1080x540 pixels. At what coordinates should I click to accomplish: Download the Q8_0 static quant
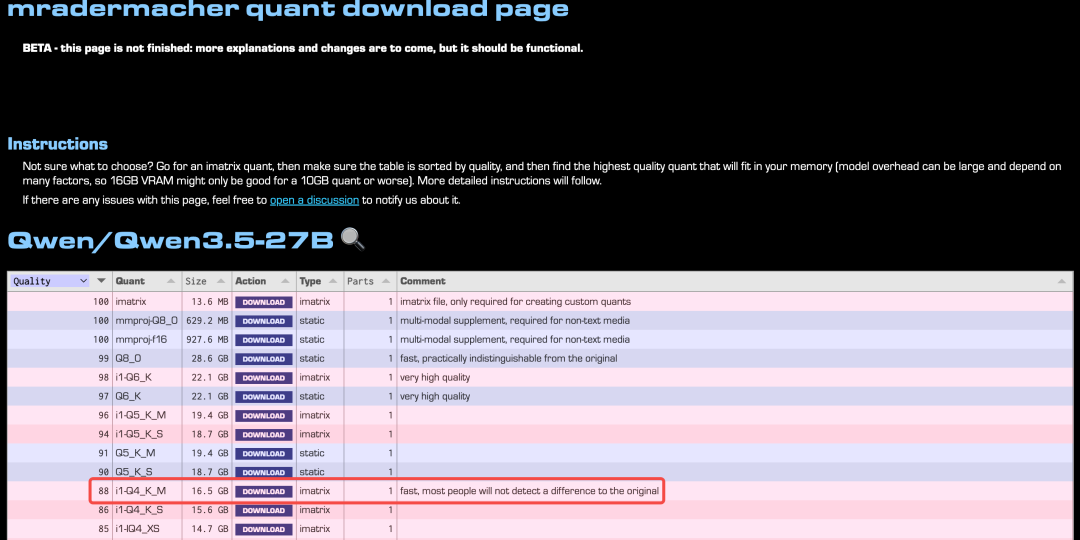pyautogui.click(x=264, y=359)
